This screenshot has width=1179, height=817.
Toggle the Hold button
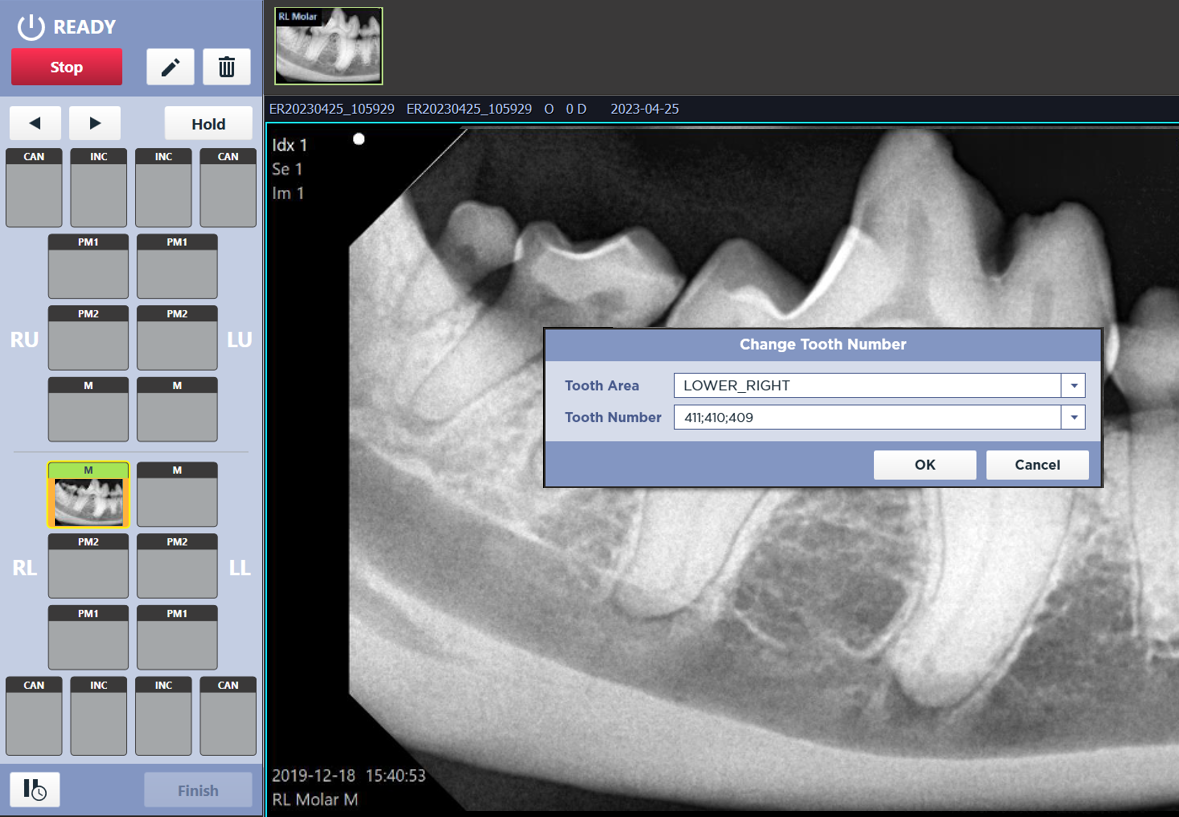pos(208,124)
